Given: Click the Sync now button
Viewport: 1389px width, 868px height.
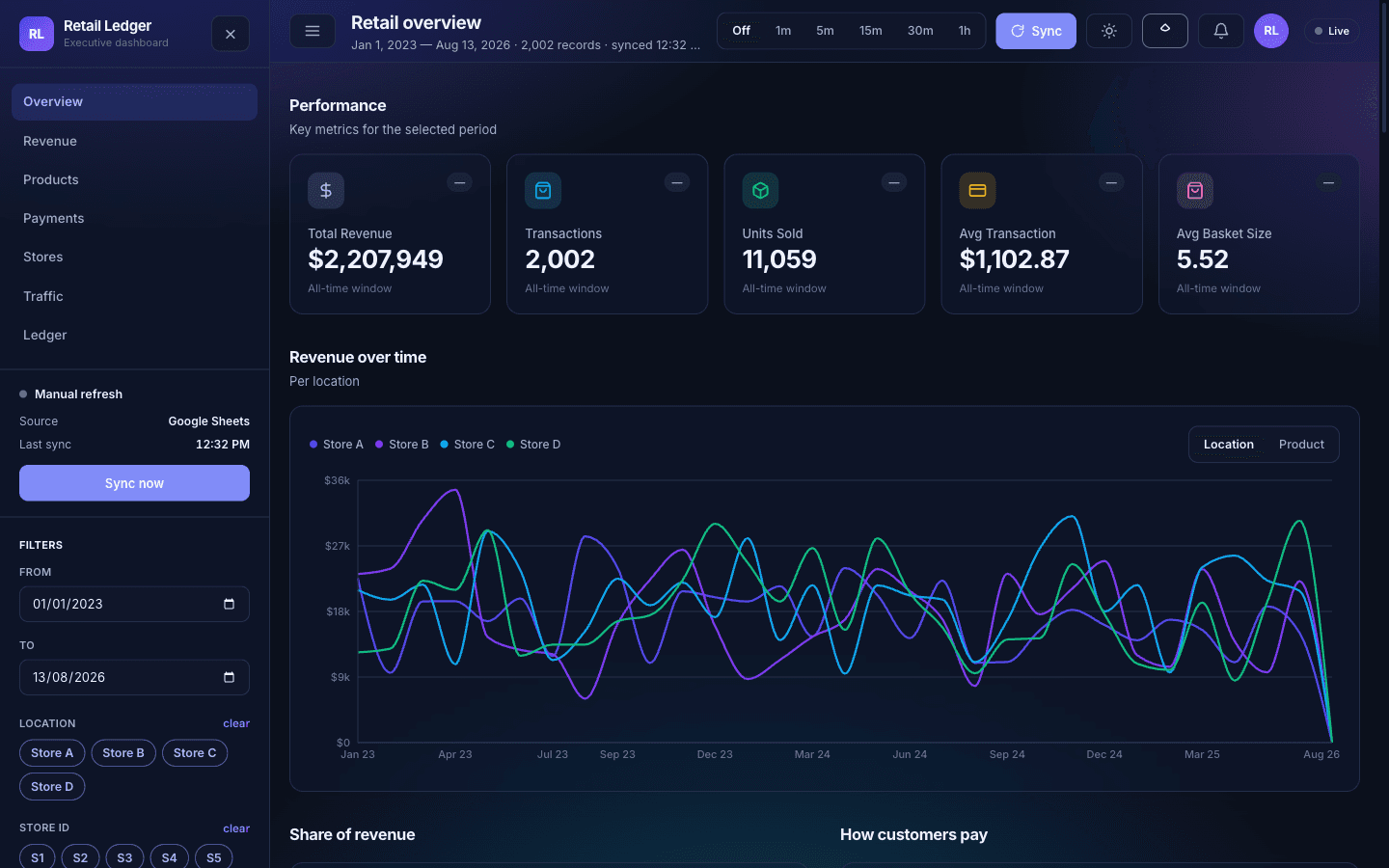Looking at the screenshot, I should click(134, 483).
